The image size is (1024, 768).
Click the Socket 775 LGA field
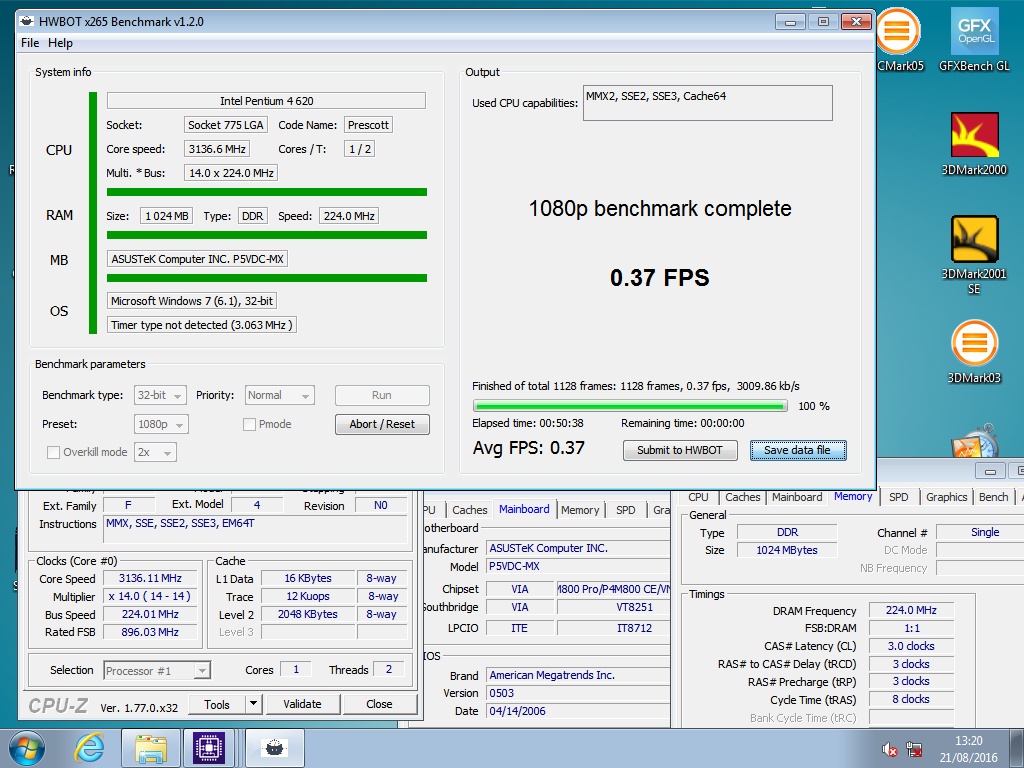(x=226, y=125)
